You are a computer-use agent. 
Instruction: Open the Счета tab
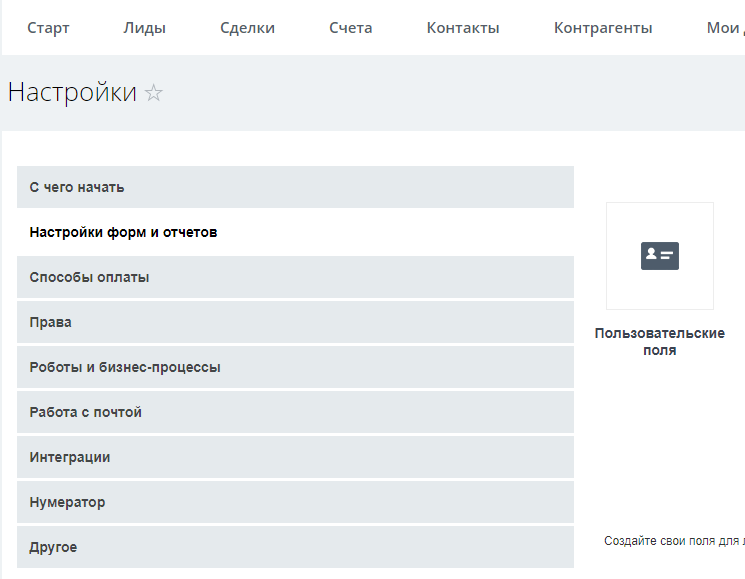tap(351, 28)
